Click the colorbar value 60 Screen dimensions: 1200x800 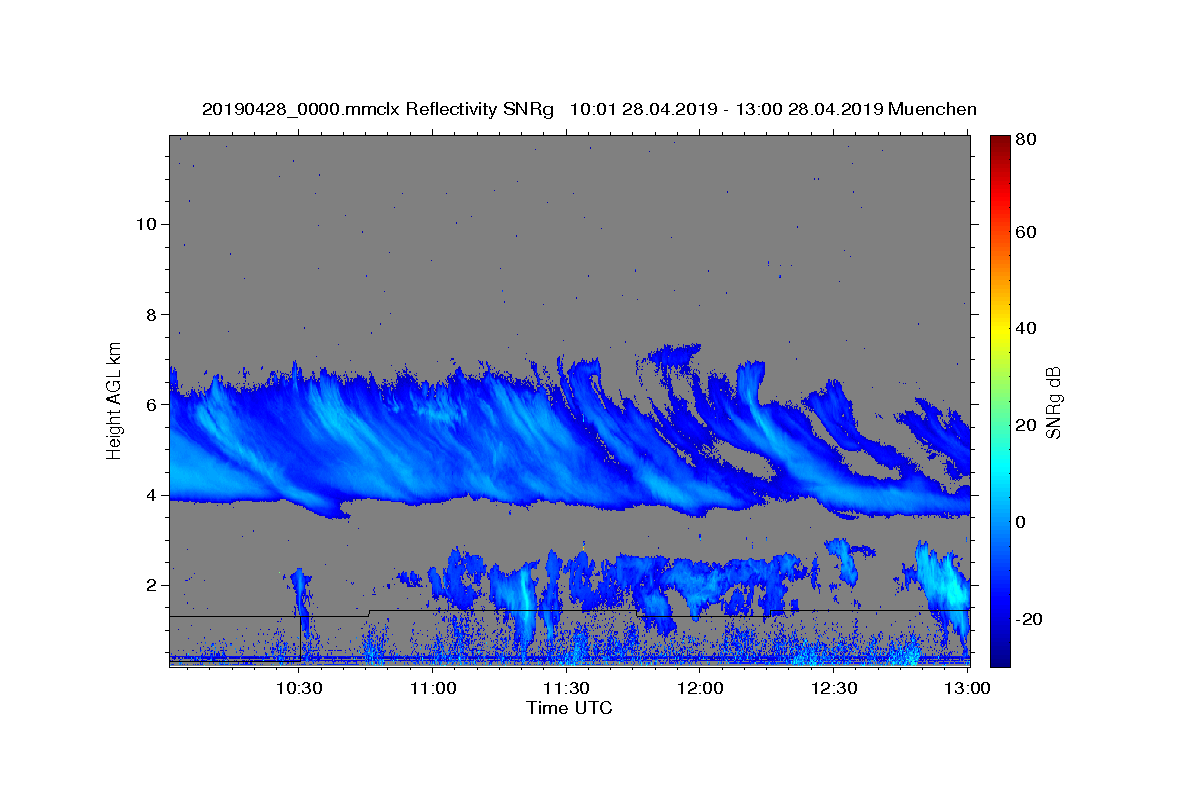pyautogui.click(x=1025, y=232)
